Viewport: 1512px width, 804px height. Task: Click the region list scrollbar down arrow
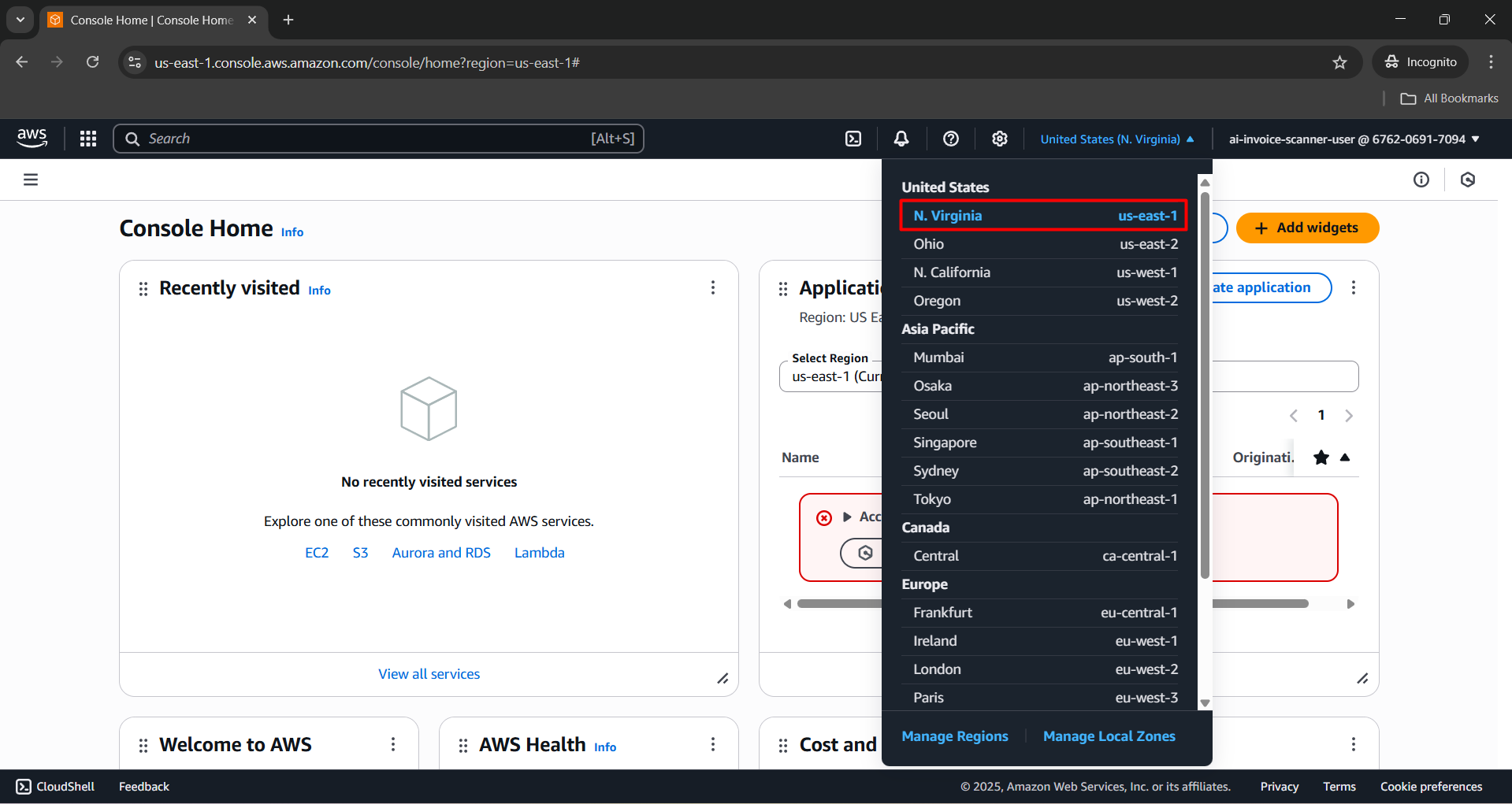1205,703
